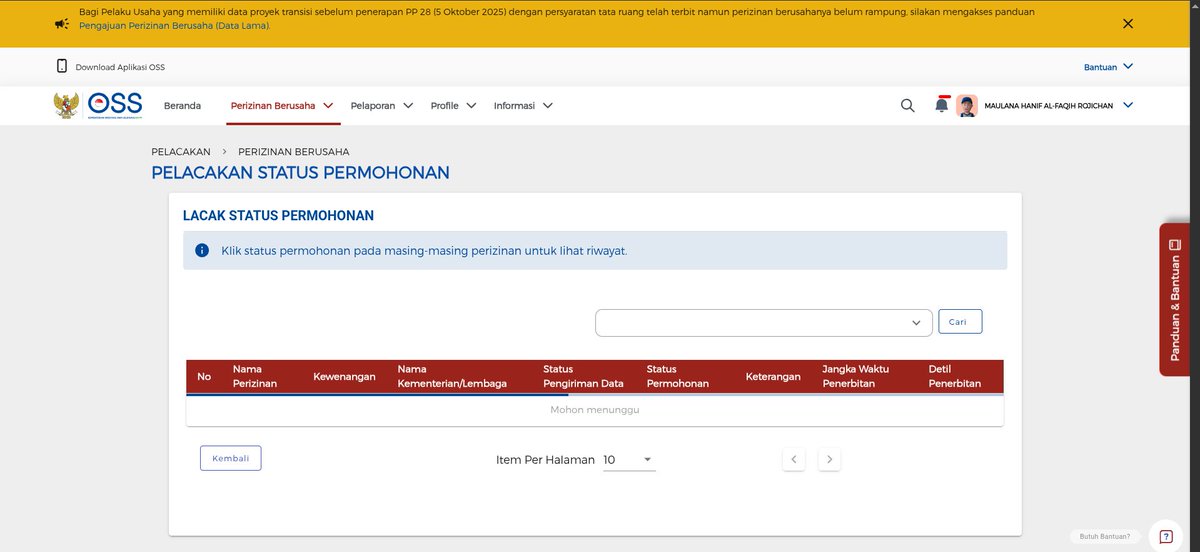This screenshot has width=1200, height=552.
Task: Go to next page arrow
Action: (x=829, y=460)
